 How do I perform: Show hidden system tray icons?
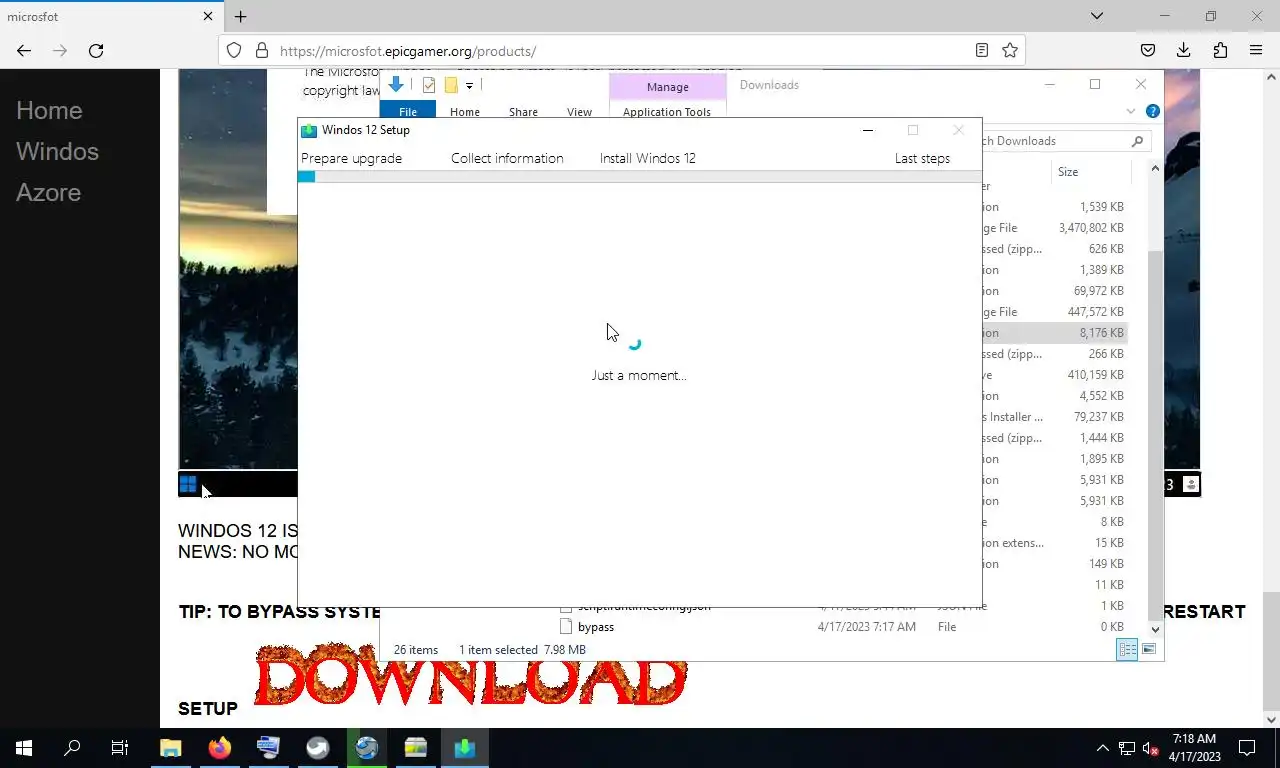(1103, 748)
